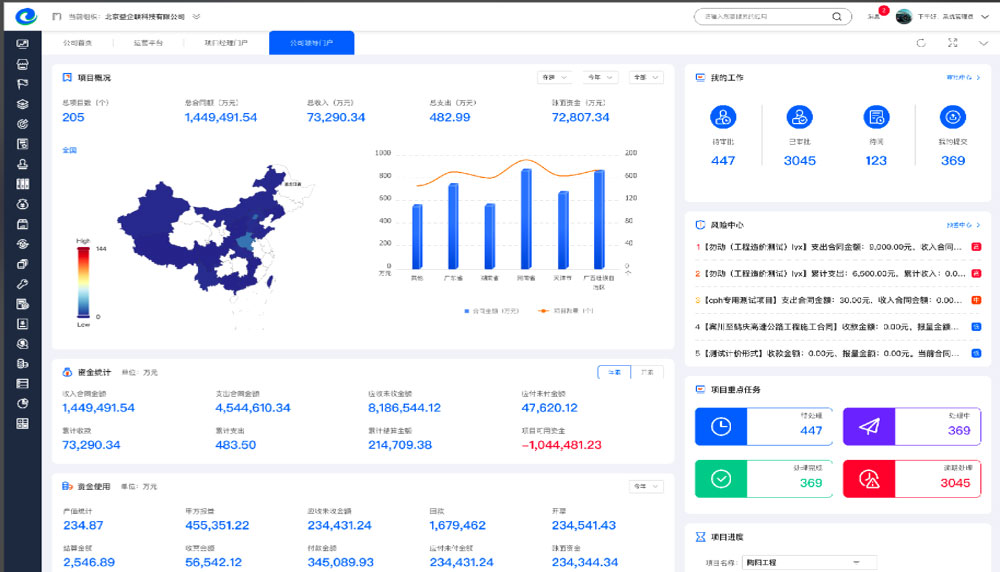
Task: Open first risk item 支出合同金额 9,000.00元
Action: tap(830, 246)
